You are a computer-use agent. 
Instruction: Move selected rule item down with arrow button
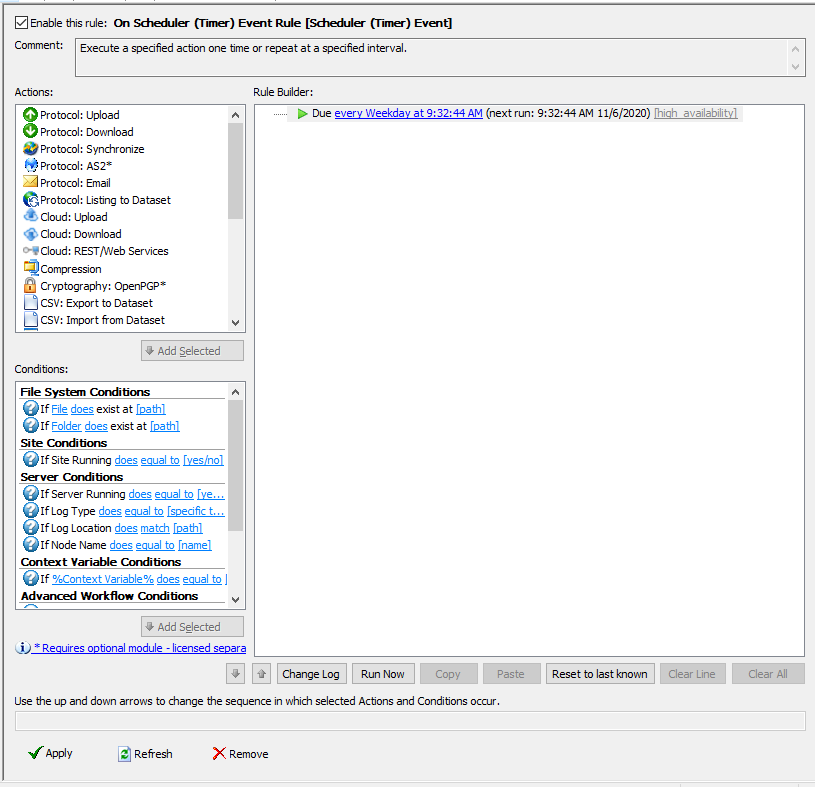236,674
